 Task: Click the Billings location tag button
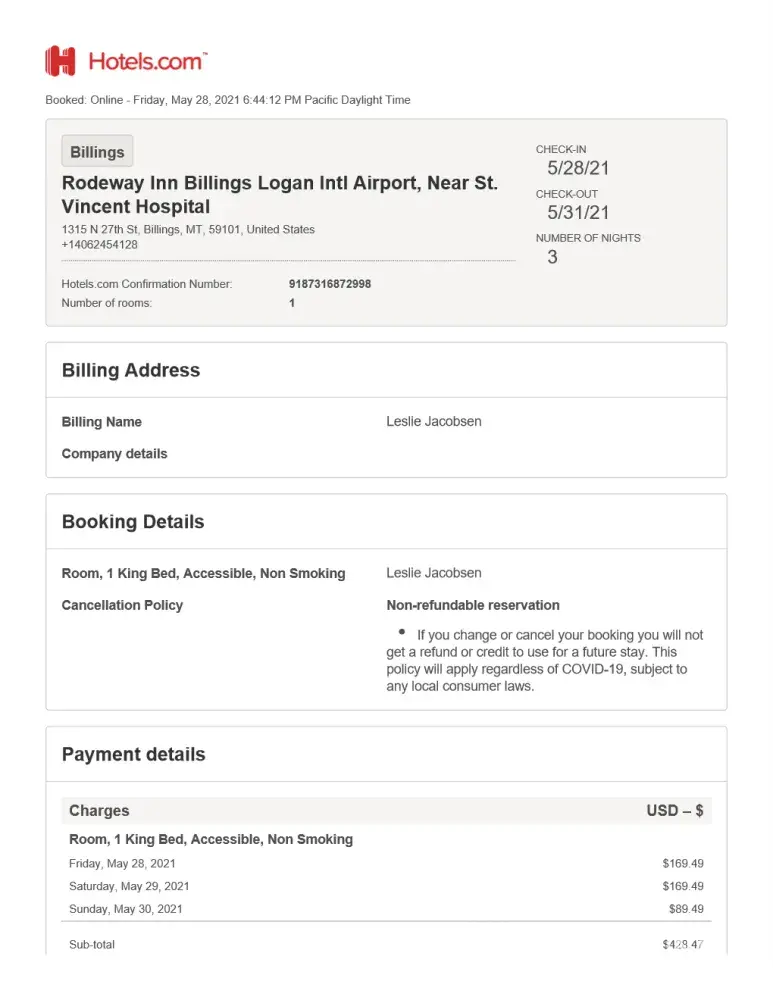[97, 152]
